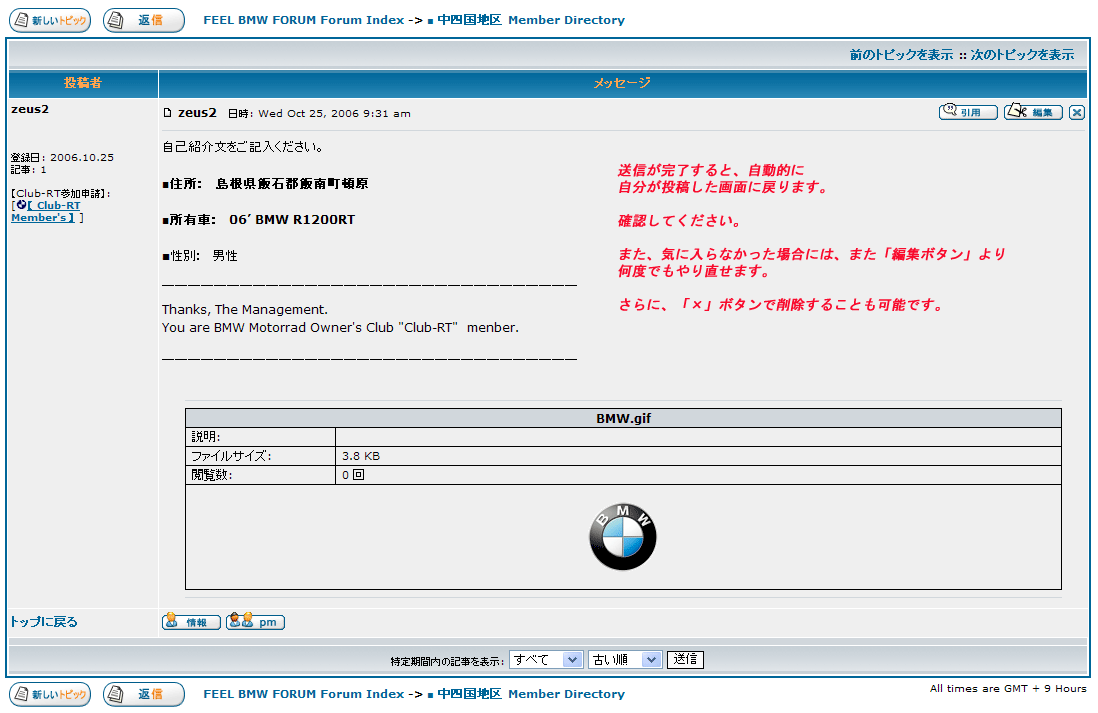Open the すべて time period dropdown
This screenshot has height=713, width=1098.
click(546, 660)
